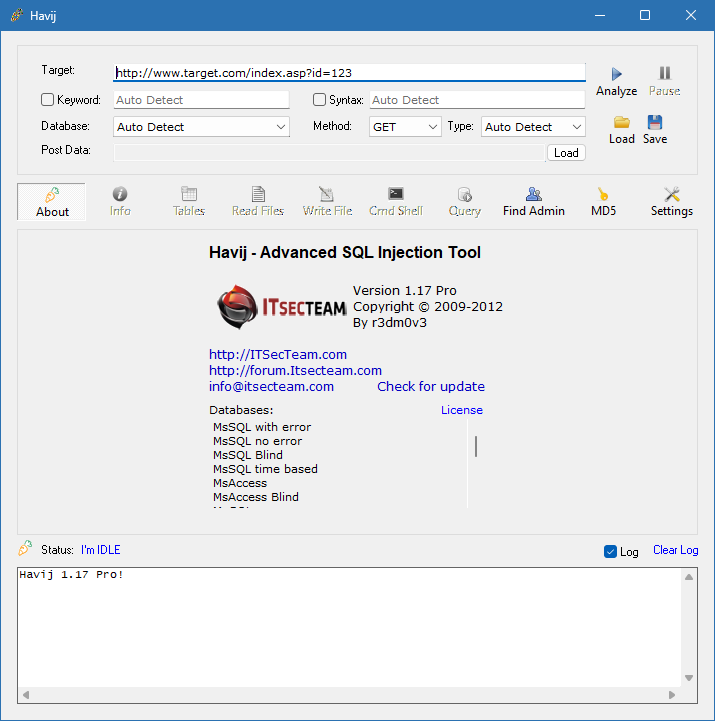Select 'MsAccess Blind' entry

[x=256, y=497]
